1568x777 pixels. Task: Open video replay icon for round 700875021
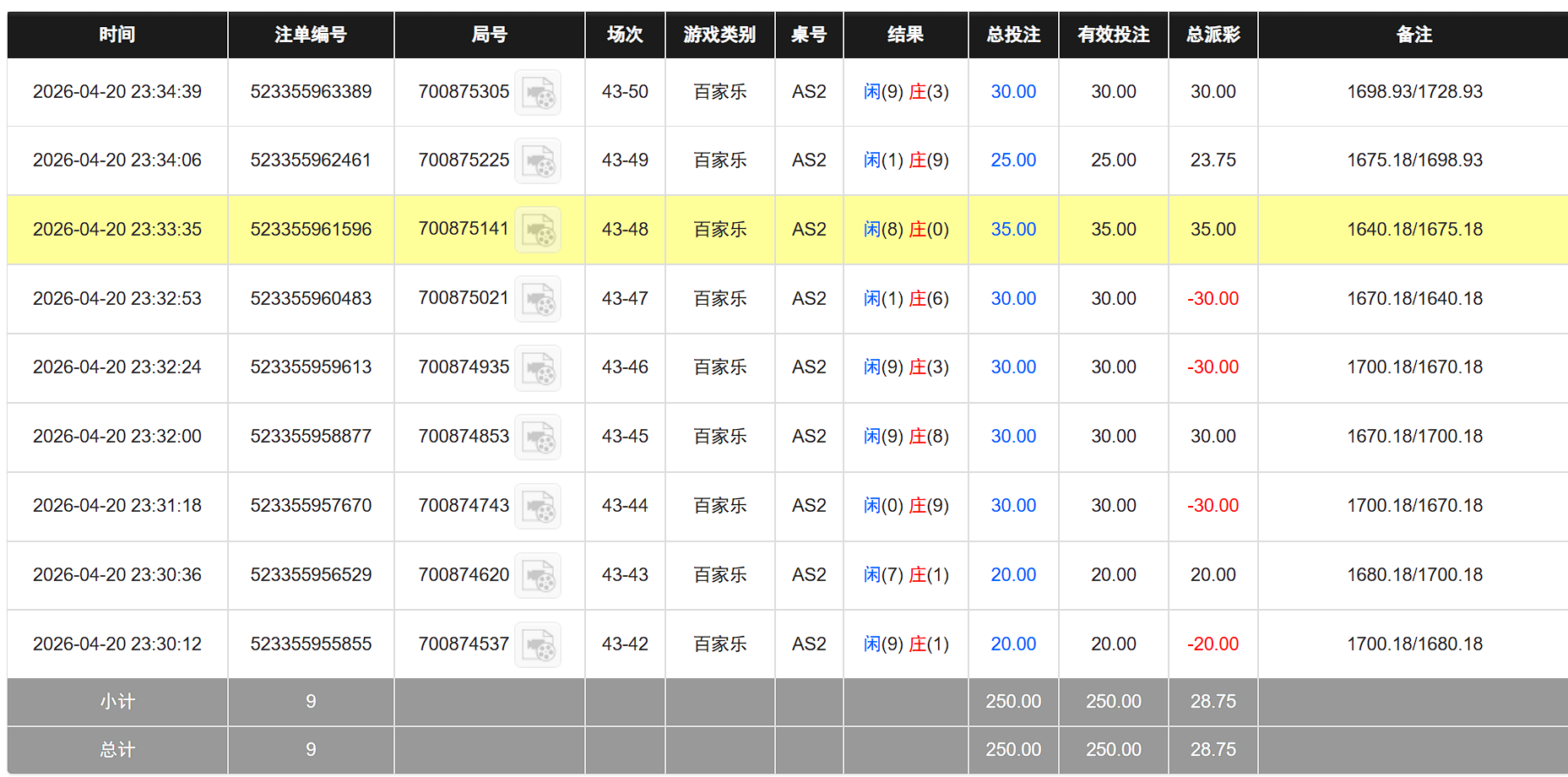538,300
